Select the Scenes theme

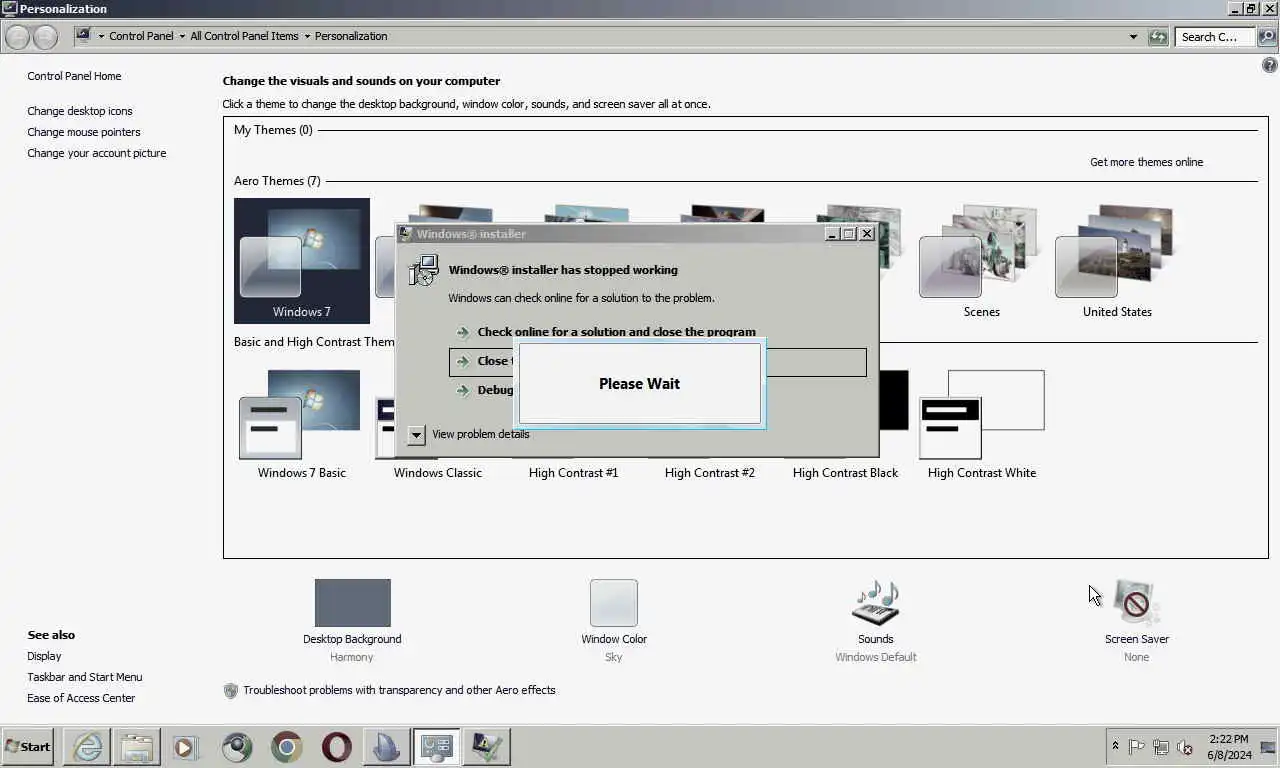click(980, 261)
